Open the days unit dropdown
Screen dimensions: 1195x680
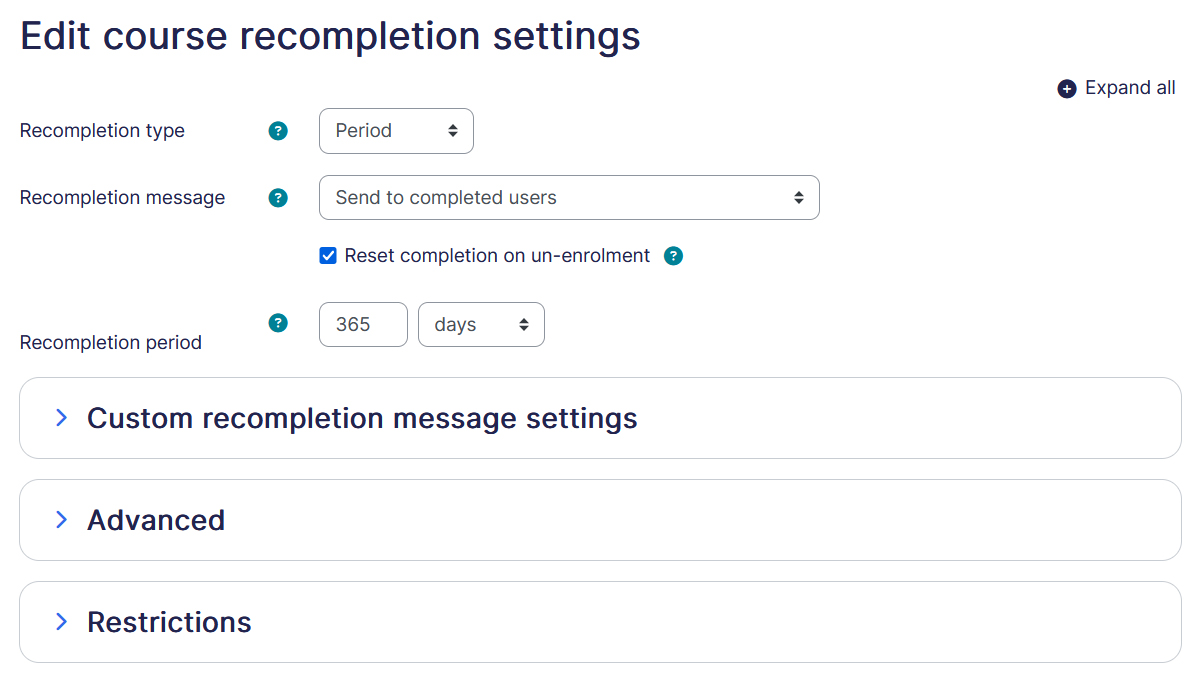[481, 324]
